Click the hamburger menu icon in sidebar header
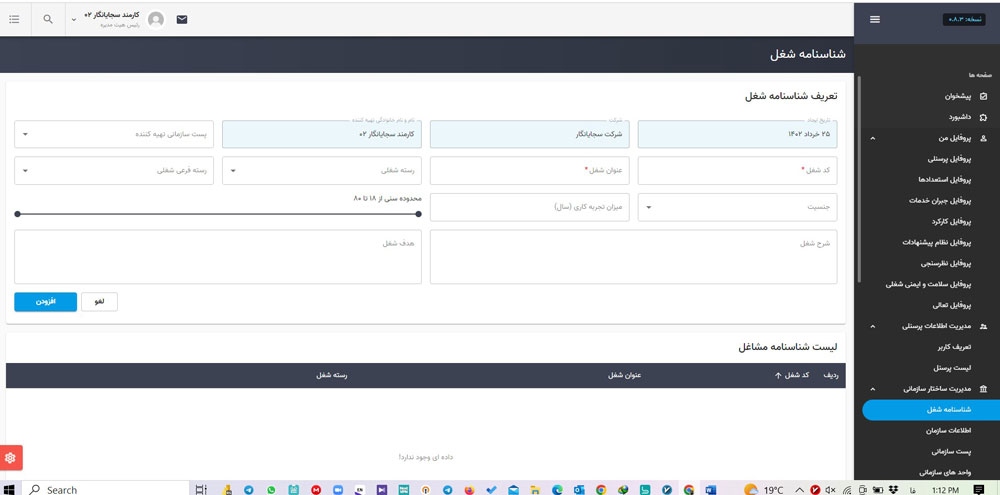The image size is (1000, 495). click(875, 19)
